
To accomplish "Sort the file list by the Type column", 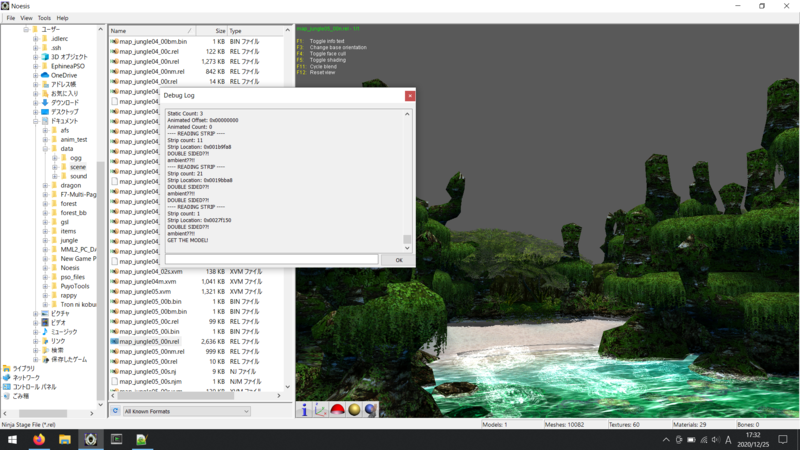I will (255, 31).
